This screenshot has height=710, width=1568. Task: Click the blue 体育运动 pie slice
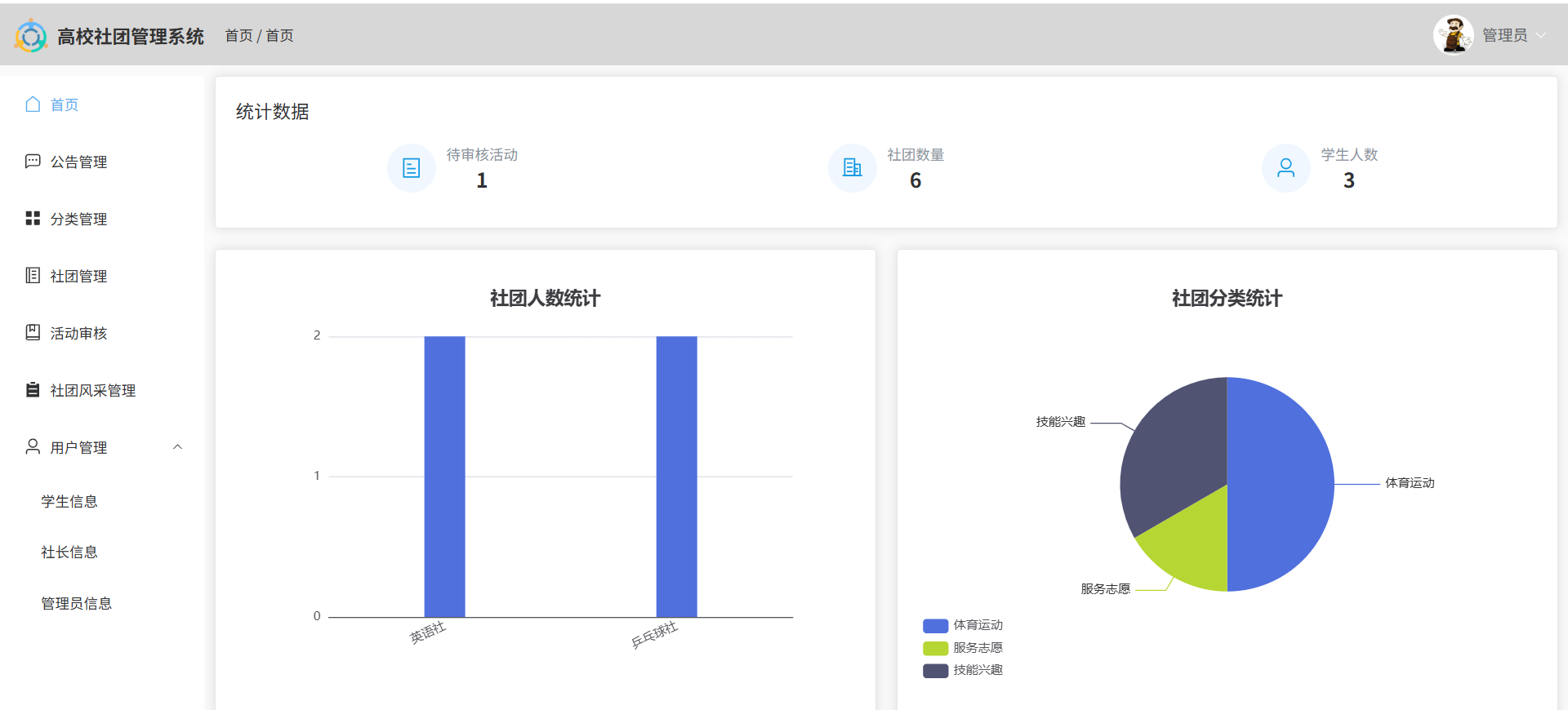tap(1282, 484)
